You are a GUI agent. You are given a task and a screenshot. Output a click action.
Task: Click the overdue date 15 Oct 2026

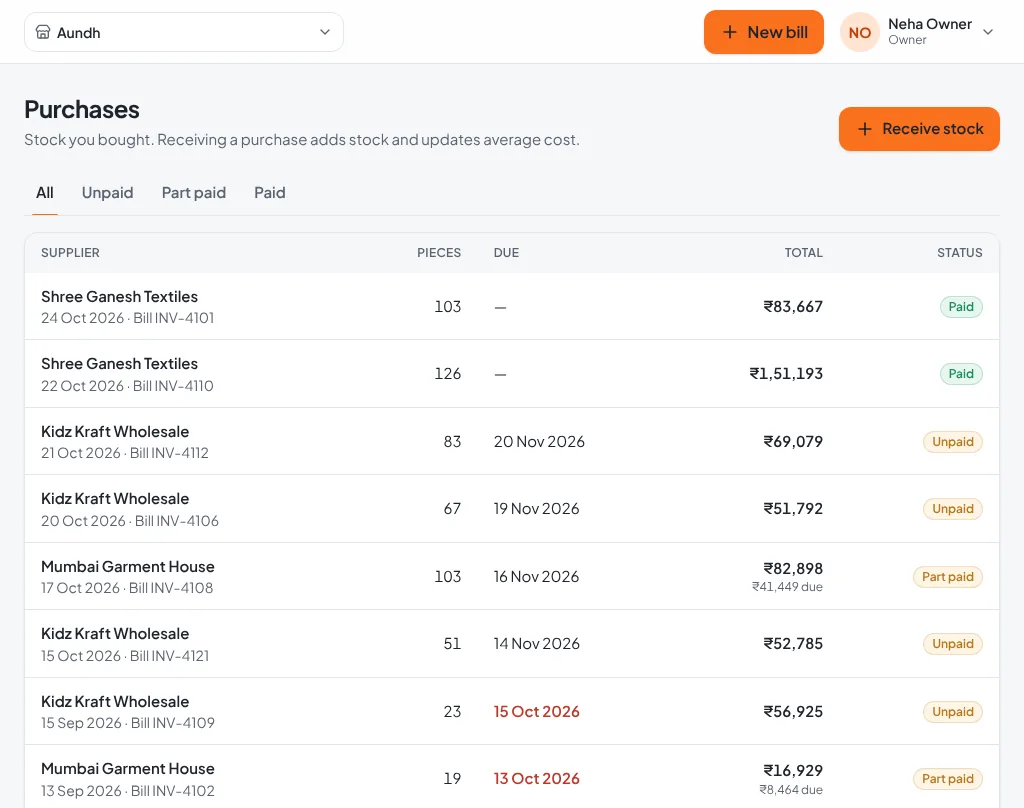[536, 711]
